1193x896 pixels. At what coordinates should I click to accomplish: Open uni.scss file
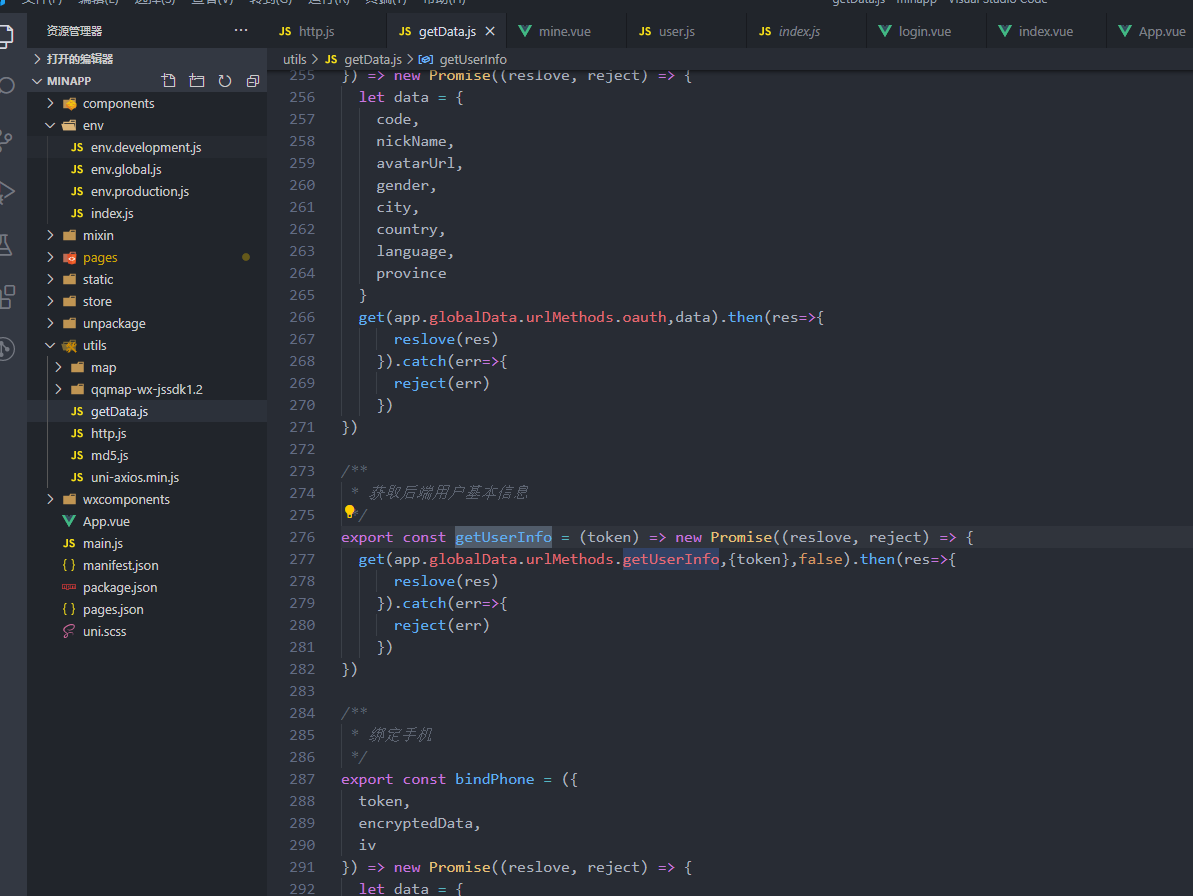pyautogui.click(x=147, y=631)
